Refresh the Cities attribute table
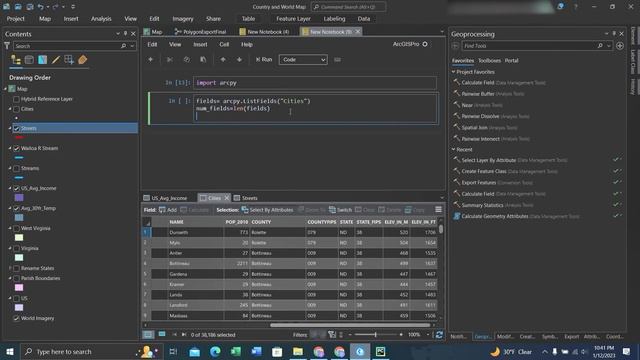Image resolution: width=640 pixels, height=360 pixels. (x=439, y=335)
